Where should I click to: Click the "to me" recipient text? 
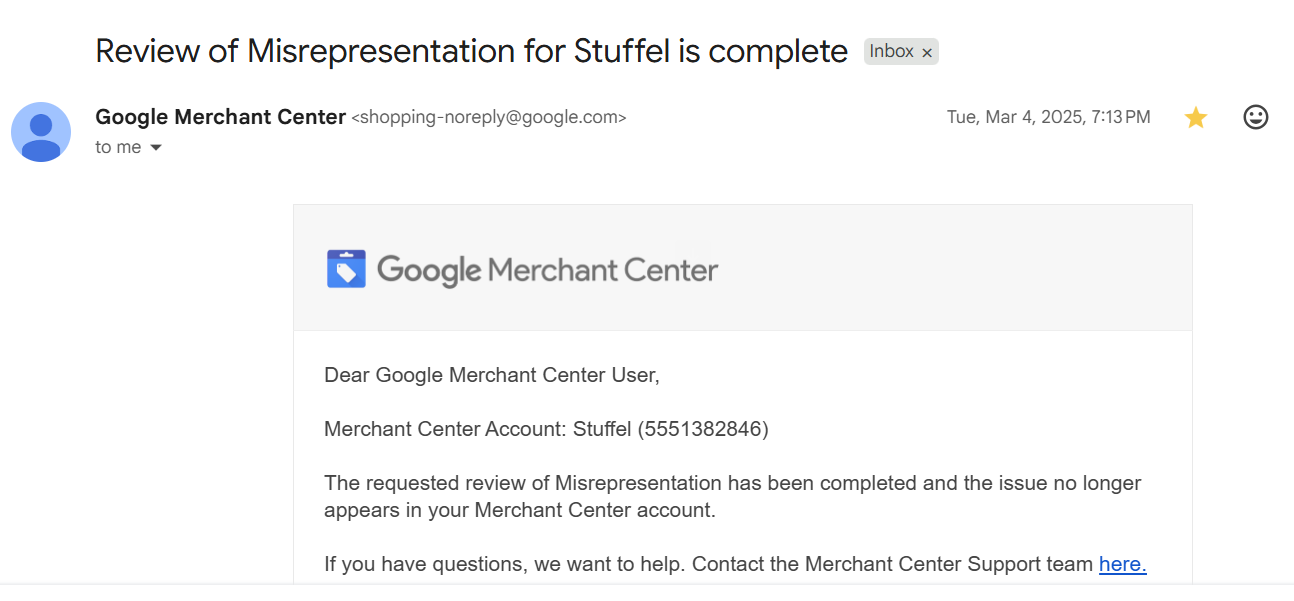tap(118, 147)
